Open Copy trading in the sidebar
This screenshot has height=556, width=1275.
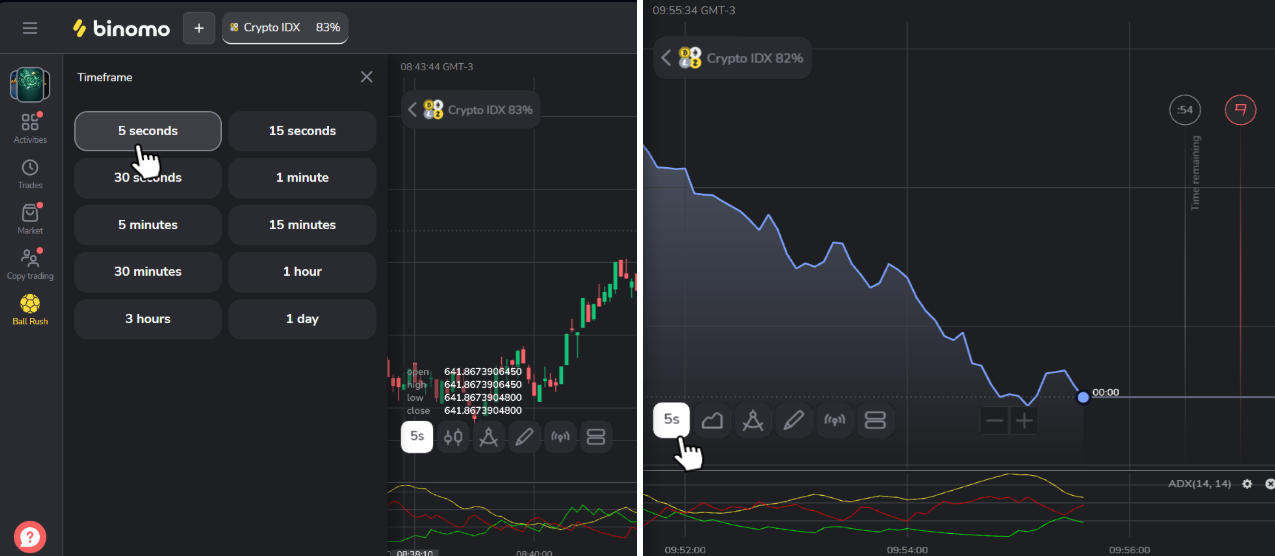tap(30, 264)
